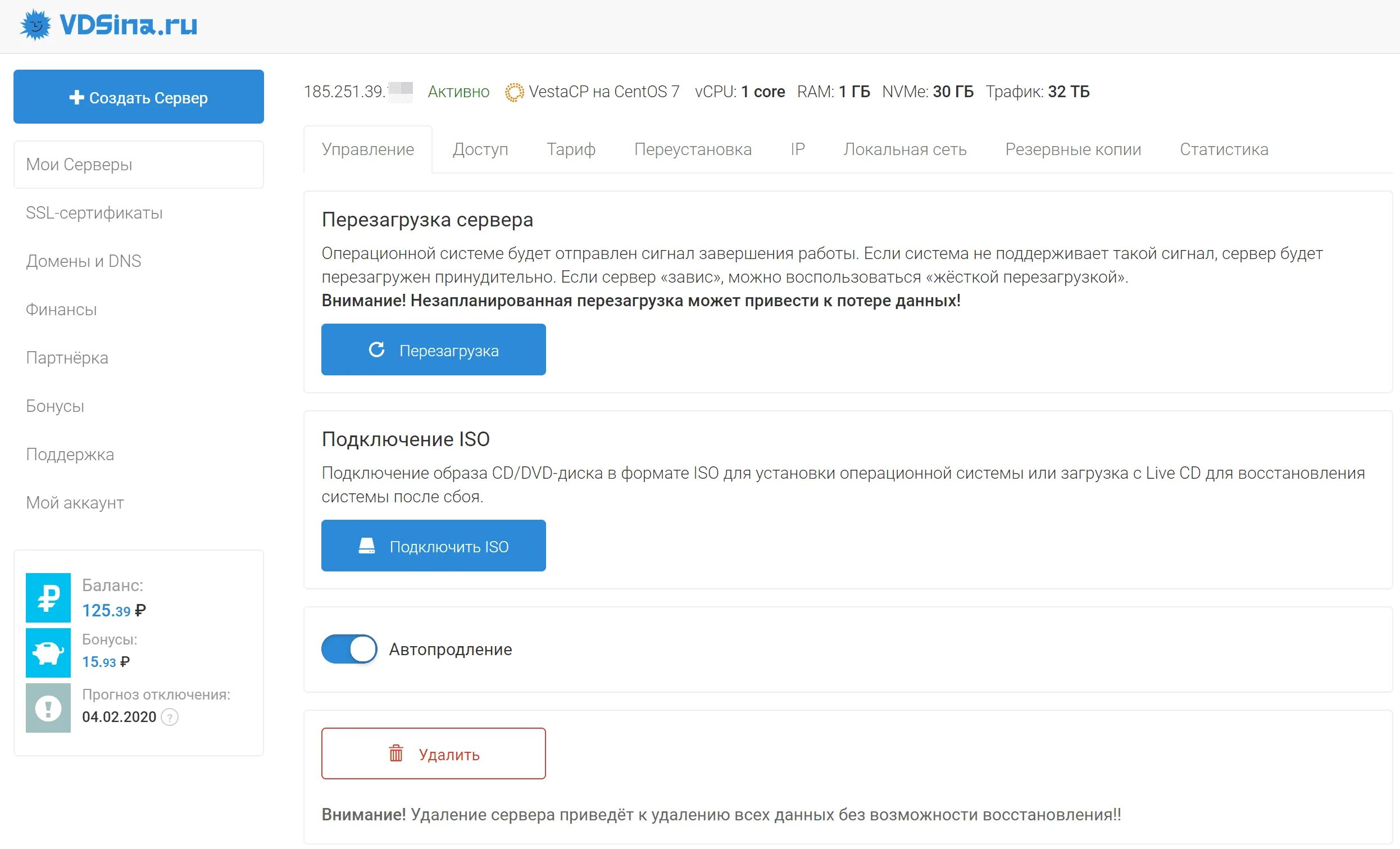
Task: Click the balance amount 125.39 ₽
Action: pyautogui.click(x=113, y=611)
